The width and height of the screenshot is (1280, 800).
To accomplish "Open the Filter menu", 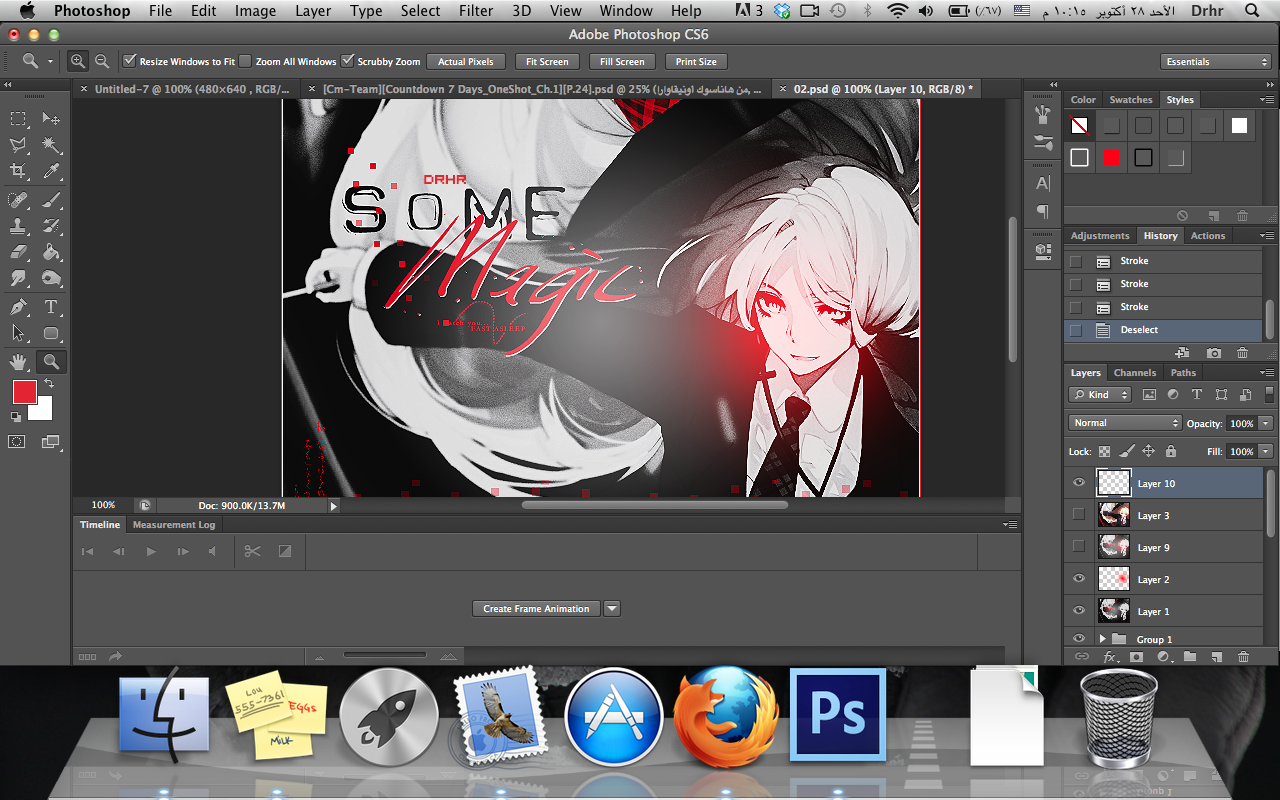I will click(x=475, y=11).
